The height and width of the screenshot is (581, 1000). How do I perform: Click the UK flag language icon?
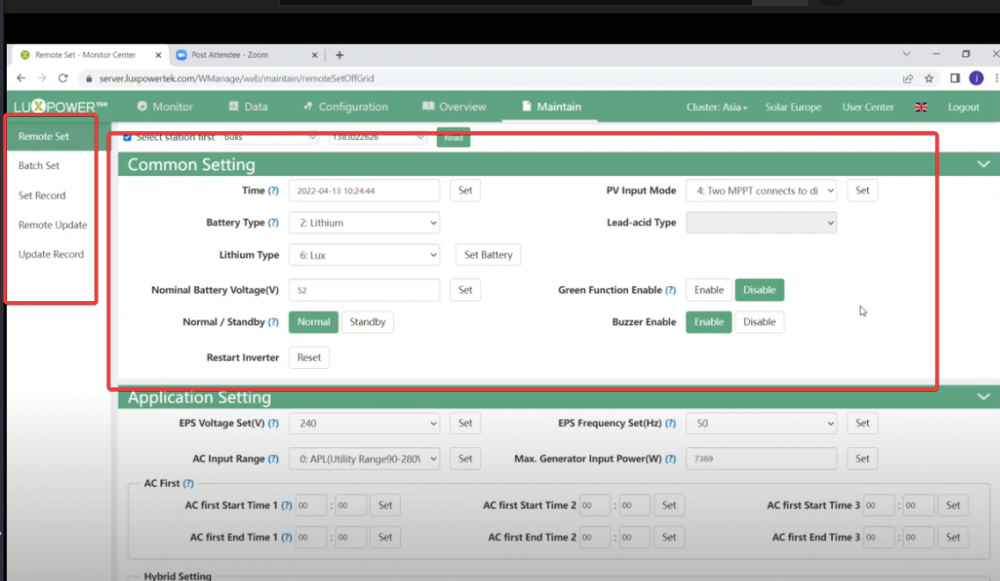921,107
